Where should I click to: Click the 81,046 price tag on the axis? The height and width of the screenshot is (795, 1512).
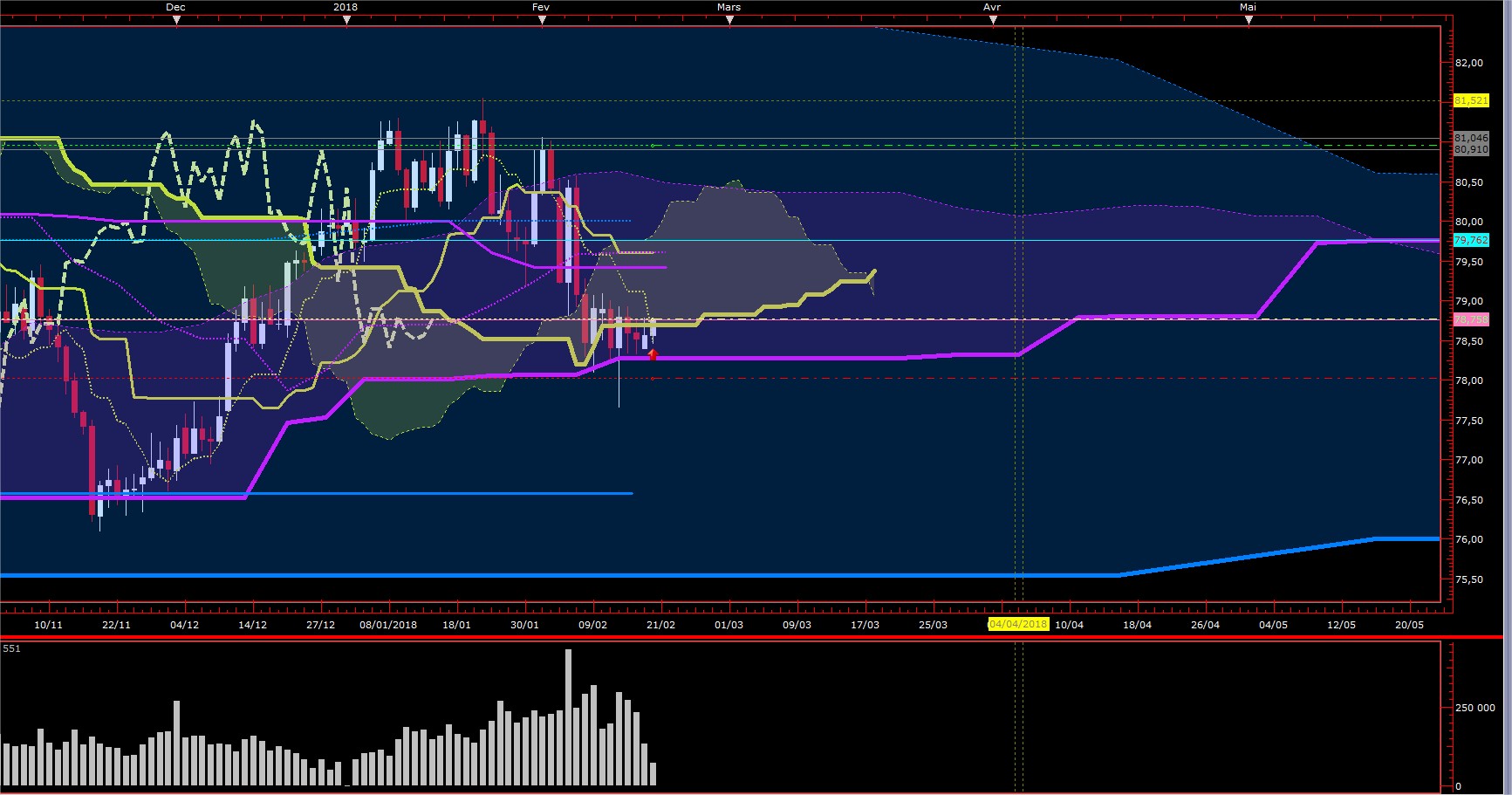[1471, 138]
